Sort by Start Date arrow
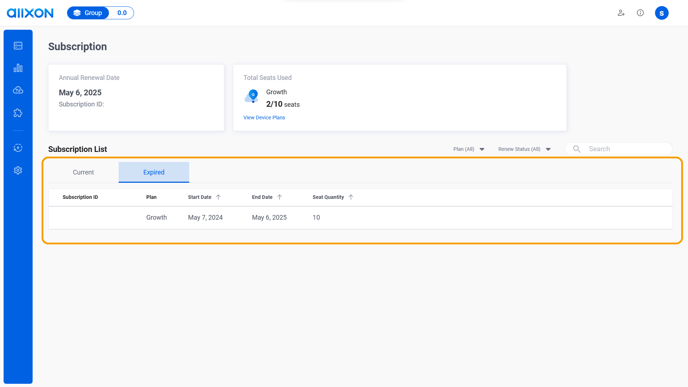This screenshot has height=387, width=688. [x=219, y=197]
